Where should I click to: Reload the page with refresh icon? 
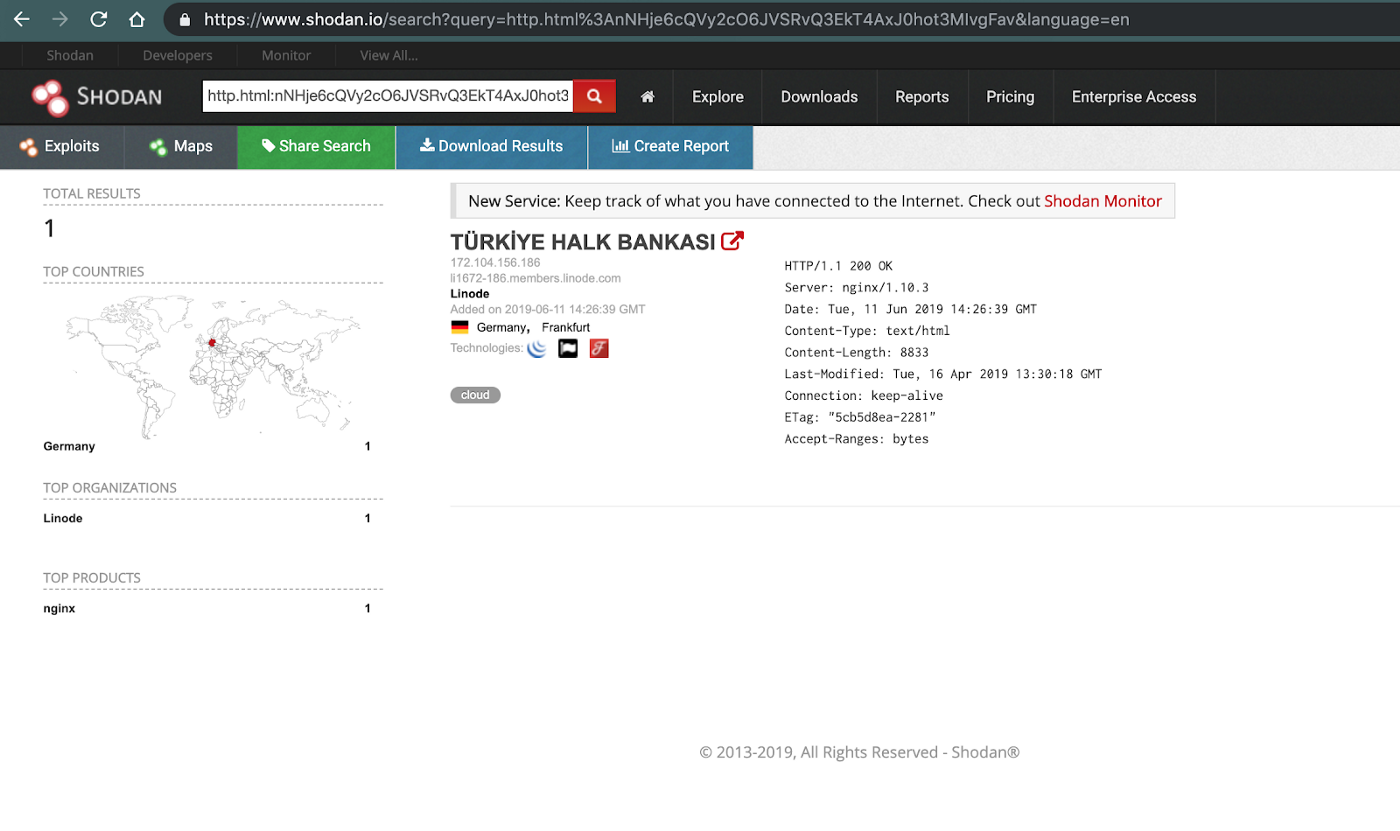point(98,19)
